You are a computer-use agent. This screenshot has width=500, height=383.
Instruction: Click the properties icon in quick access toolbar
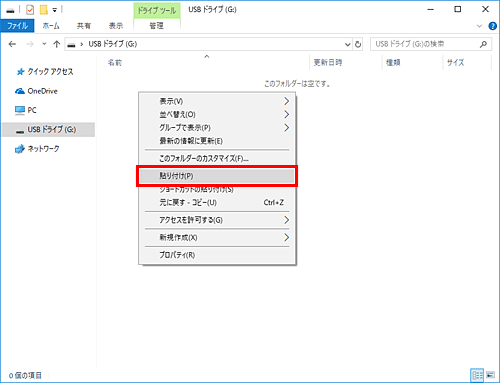pyautogui.click(x=30, y=10)
